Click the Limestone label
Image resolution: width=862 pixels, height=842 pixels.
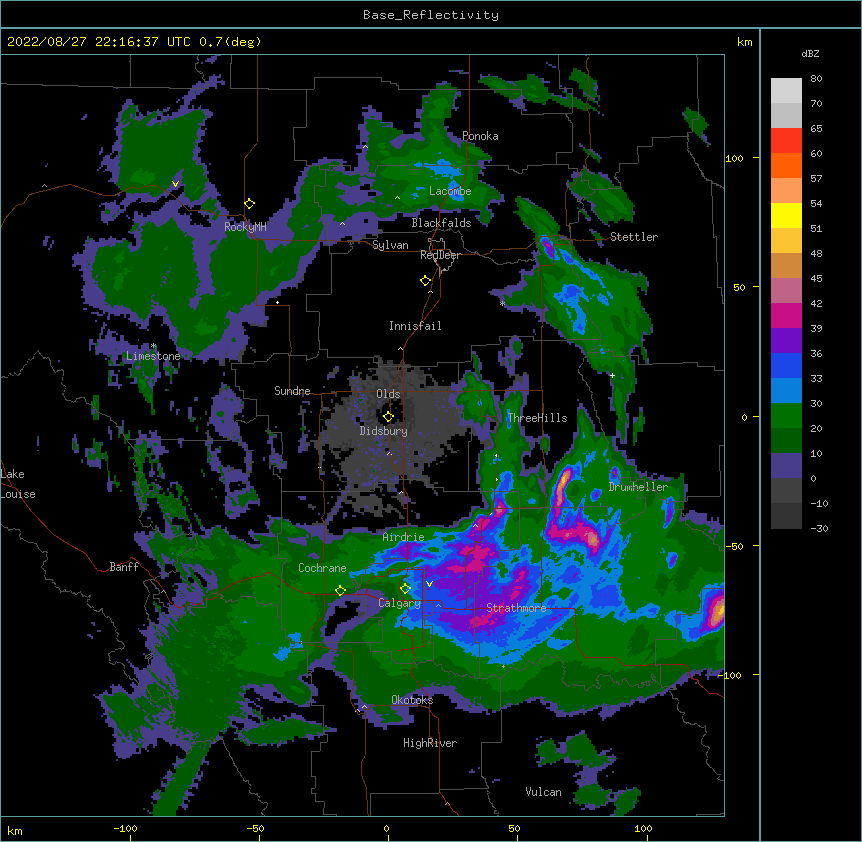click(x=153, y=356)
